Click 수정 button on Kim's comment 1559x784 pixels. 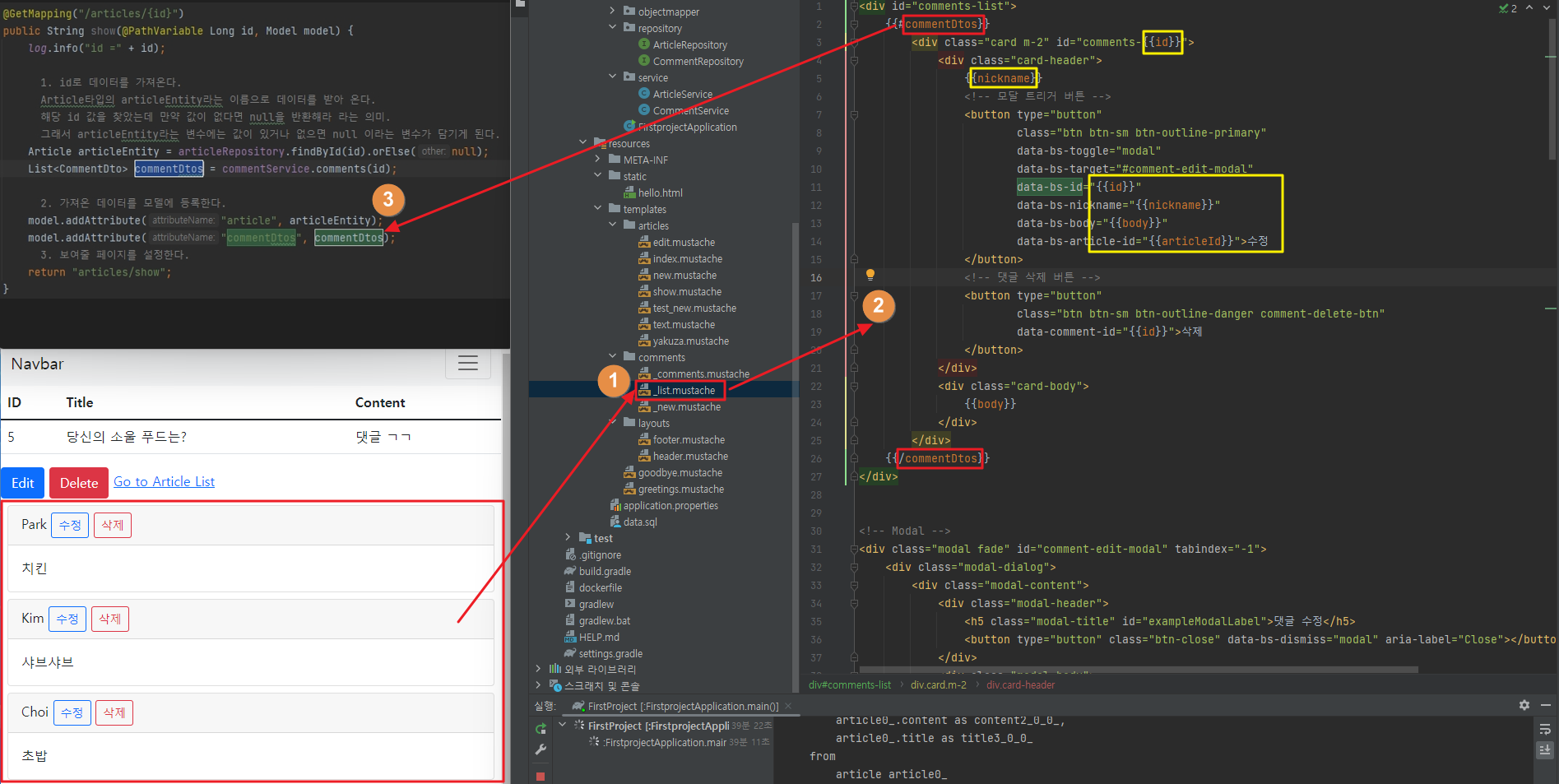coord(67,619)
